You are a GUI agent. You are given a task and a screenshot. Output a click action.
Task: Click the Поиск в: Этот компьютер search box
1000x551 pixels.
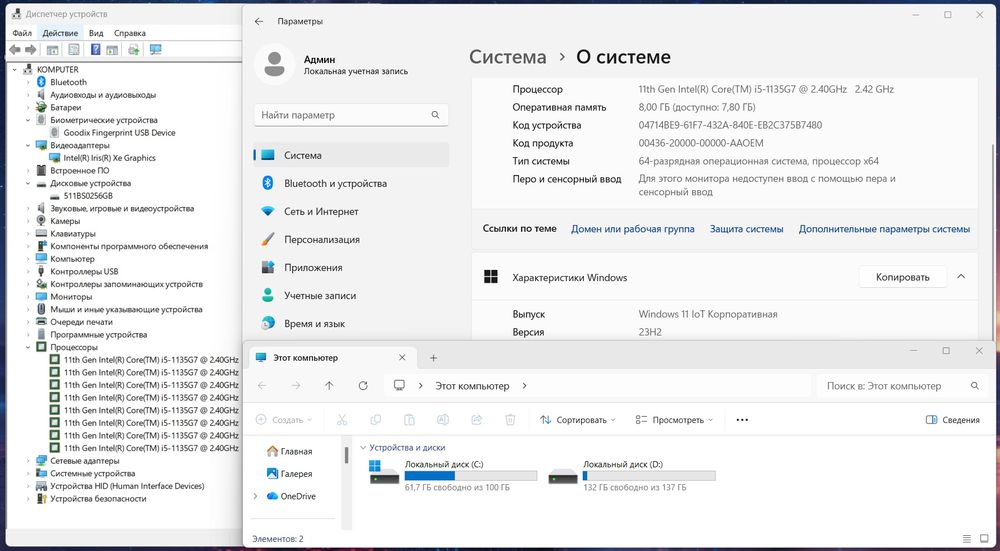tap(901, 386)
